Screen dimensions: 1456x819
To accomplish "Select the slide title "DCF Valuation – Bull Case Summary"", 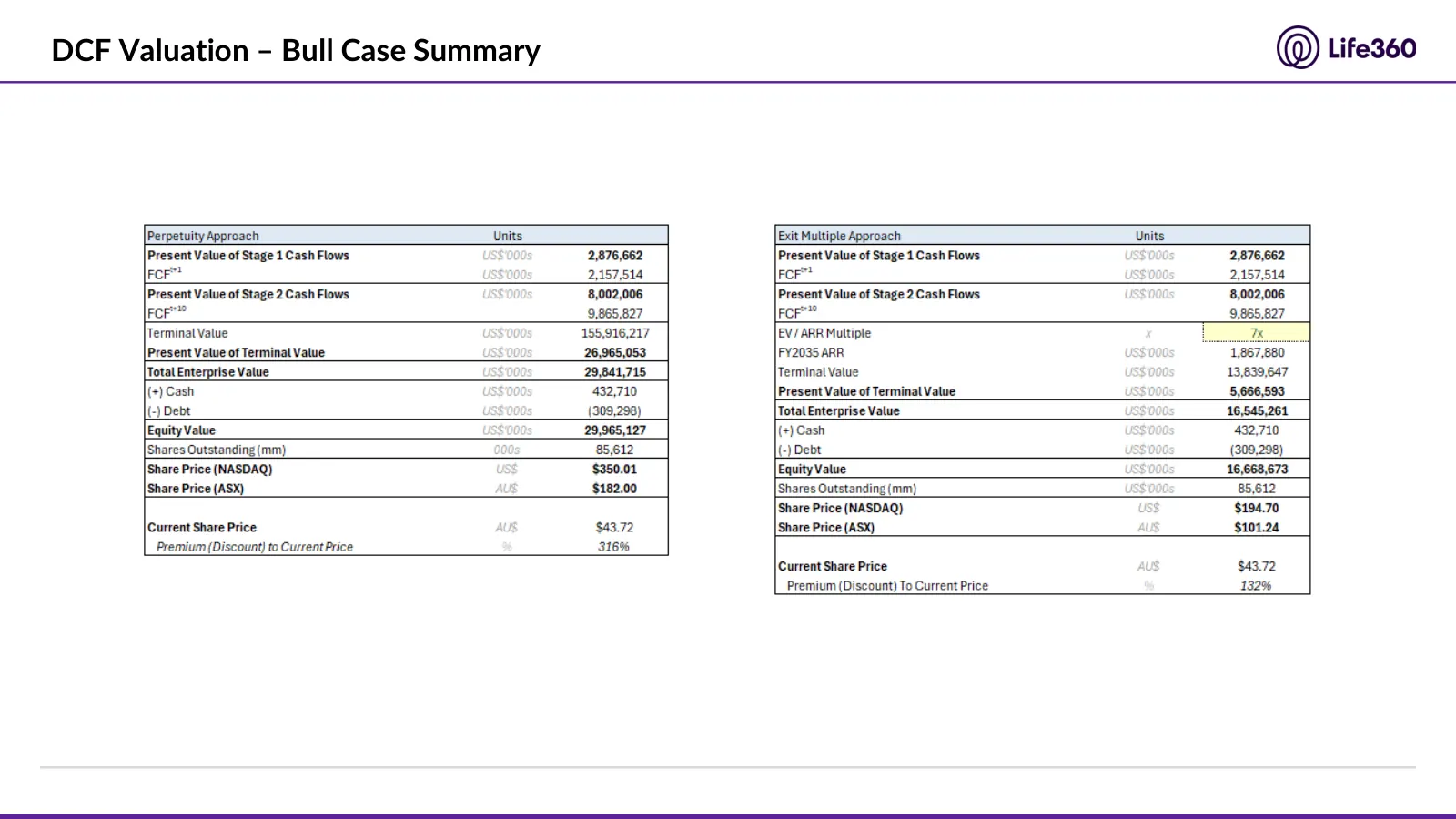I will click(296, 51).
